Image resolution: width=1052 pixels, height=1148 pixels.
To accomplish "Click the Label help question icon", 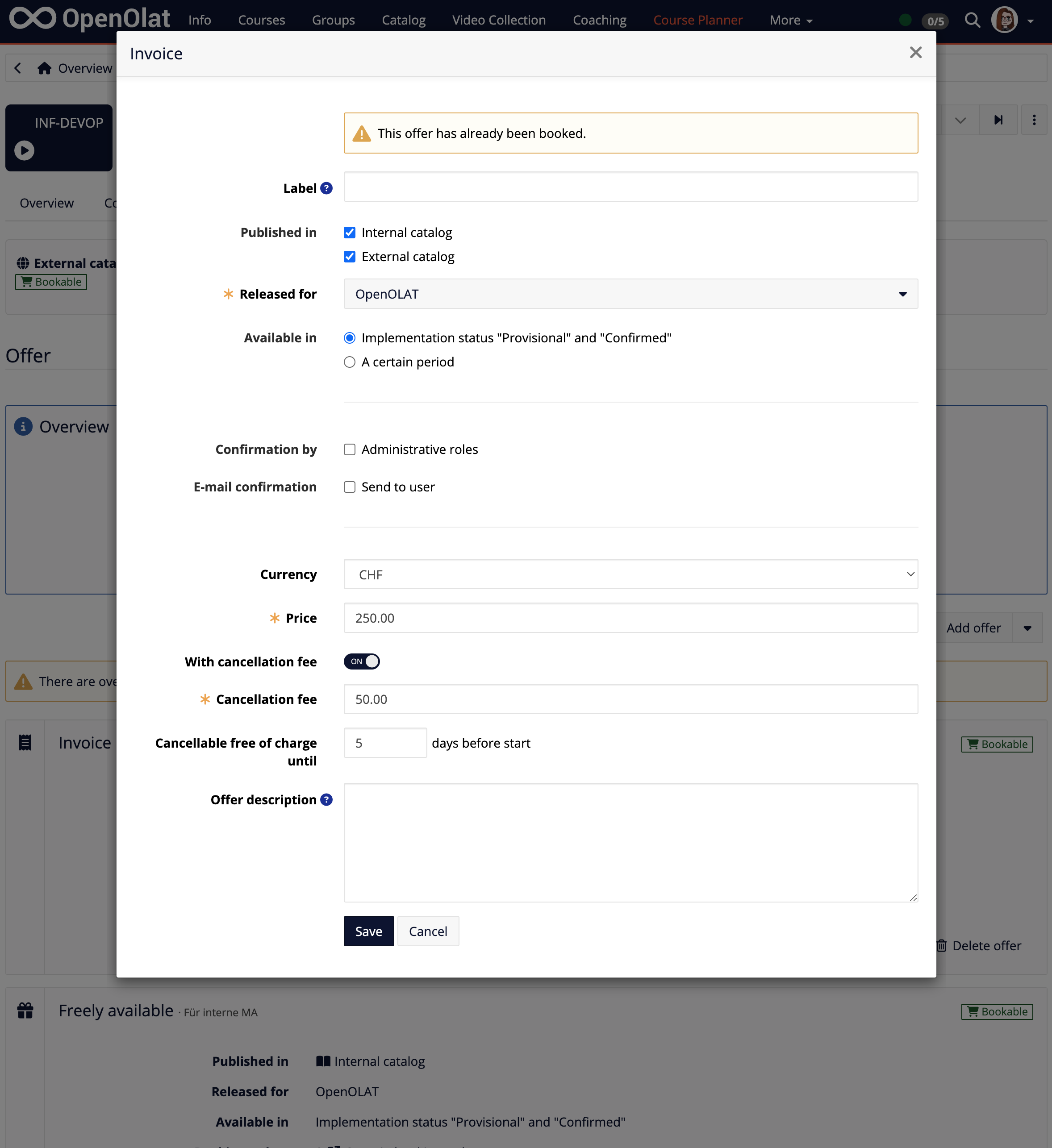I will (326, 187).
